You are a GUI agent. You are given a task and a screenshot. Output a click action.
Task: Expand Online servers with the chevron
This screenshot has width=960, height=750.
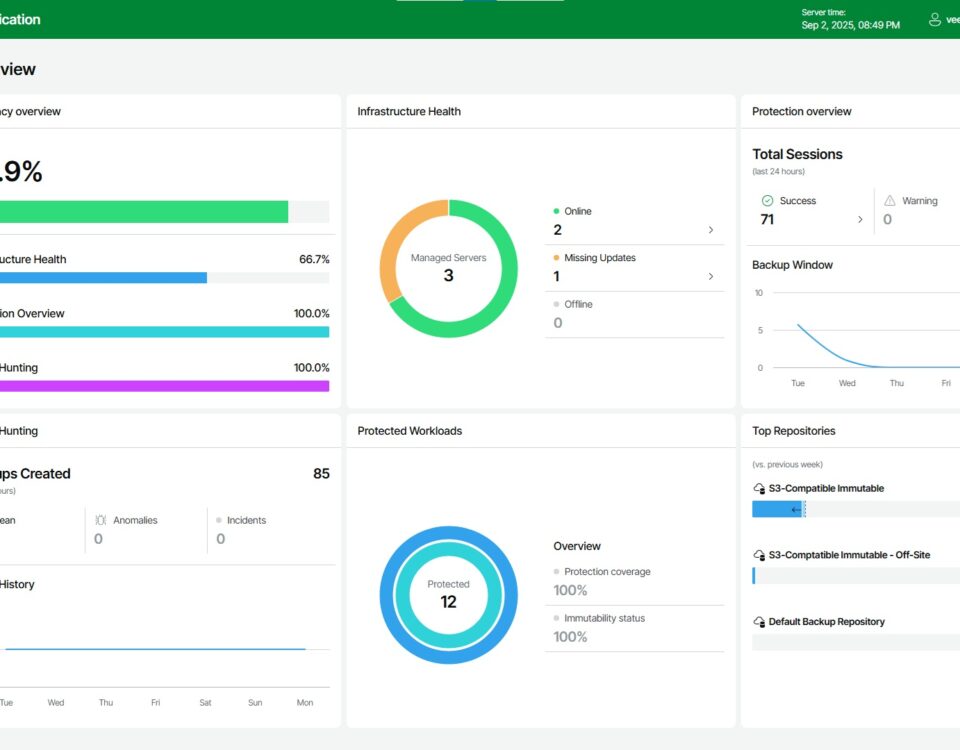click(711, 230)
